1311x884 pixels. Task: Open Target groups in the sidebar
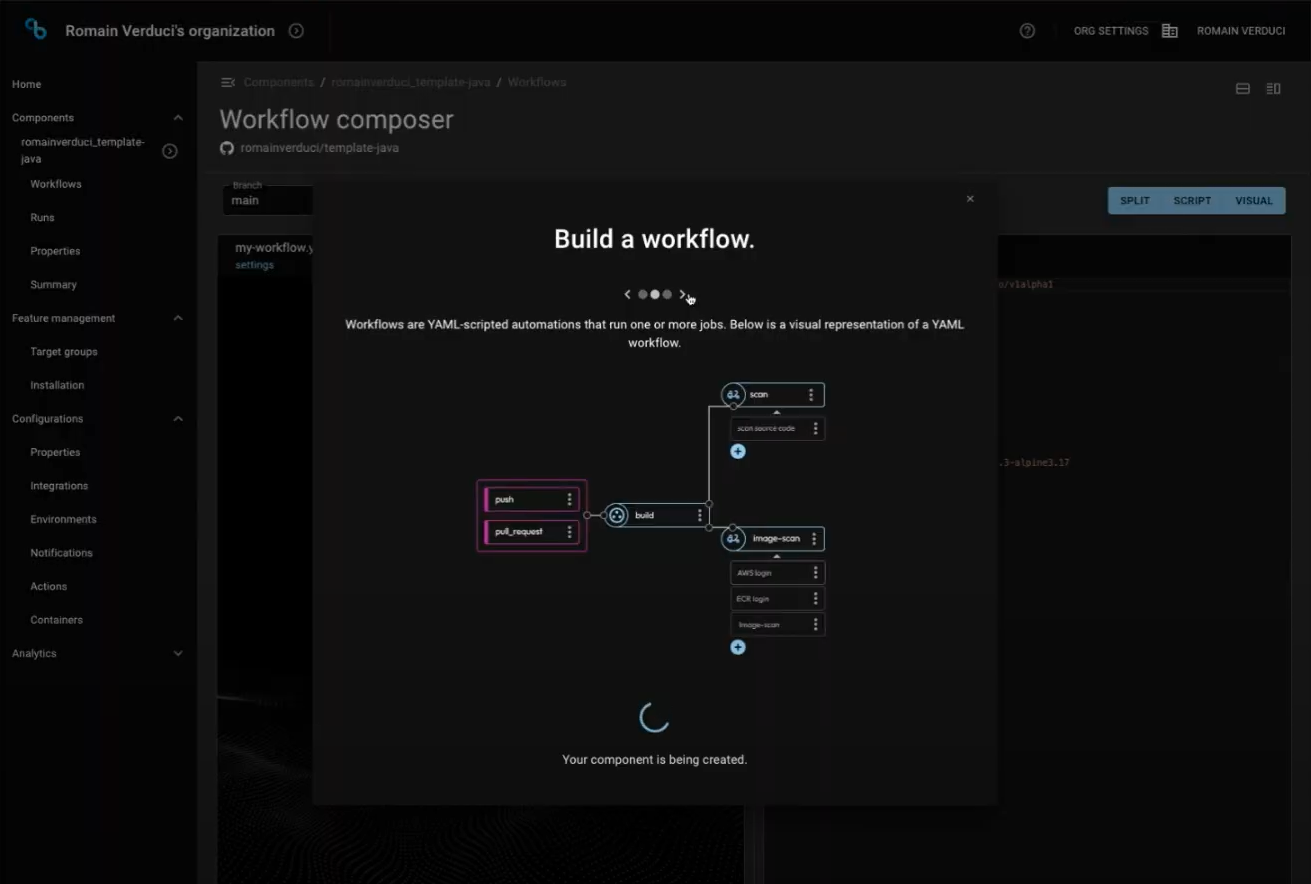click(x=64, y=352)
